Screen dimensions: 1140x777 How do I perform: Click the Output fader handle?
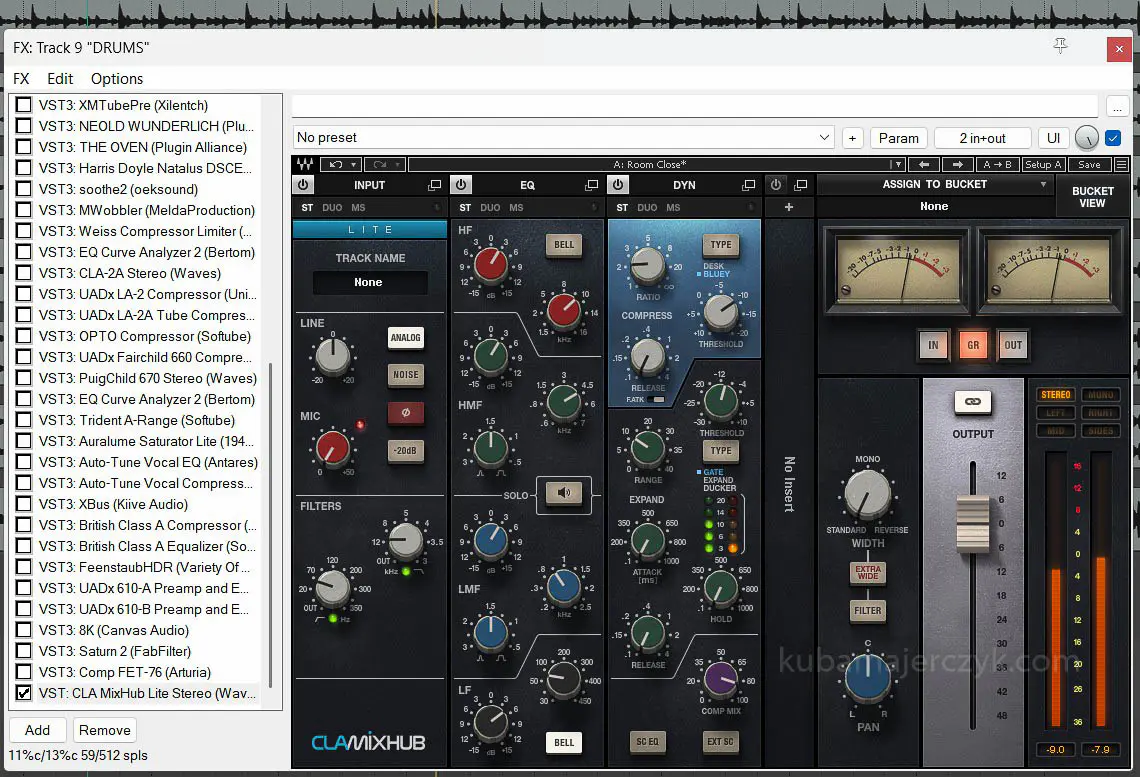point(972,522)
